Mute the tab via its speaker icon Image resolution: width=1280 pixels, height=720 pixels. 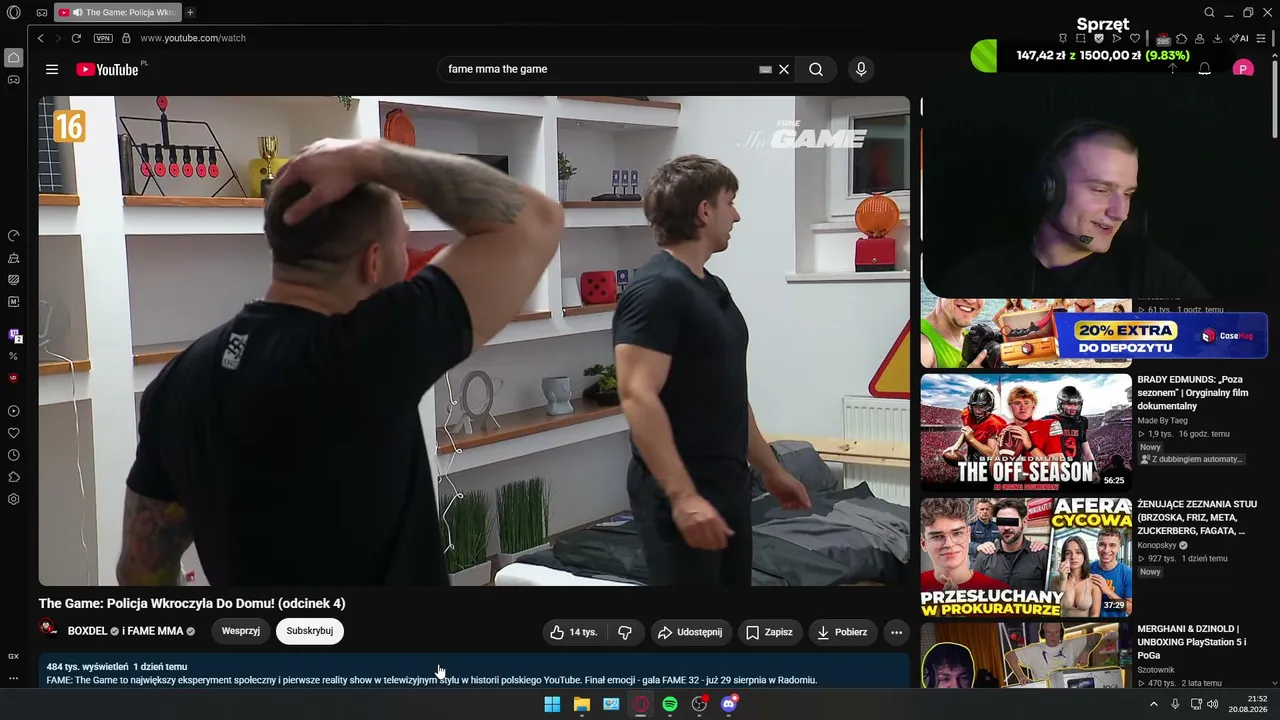[x=77, y=12]
